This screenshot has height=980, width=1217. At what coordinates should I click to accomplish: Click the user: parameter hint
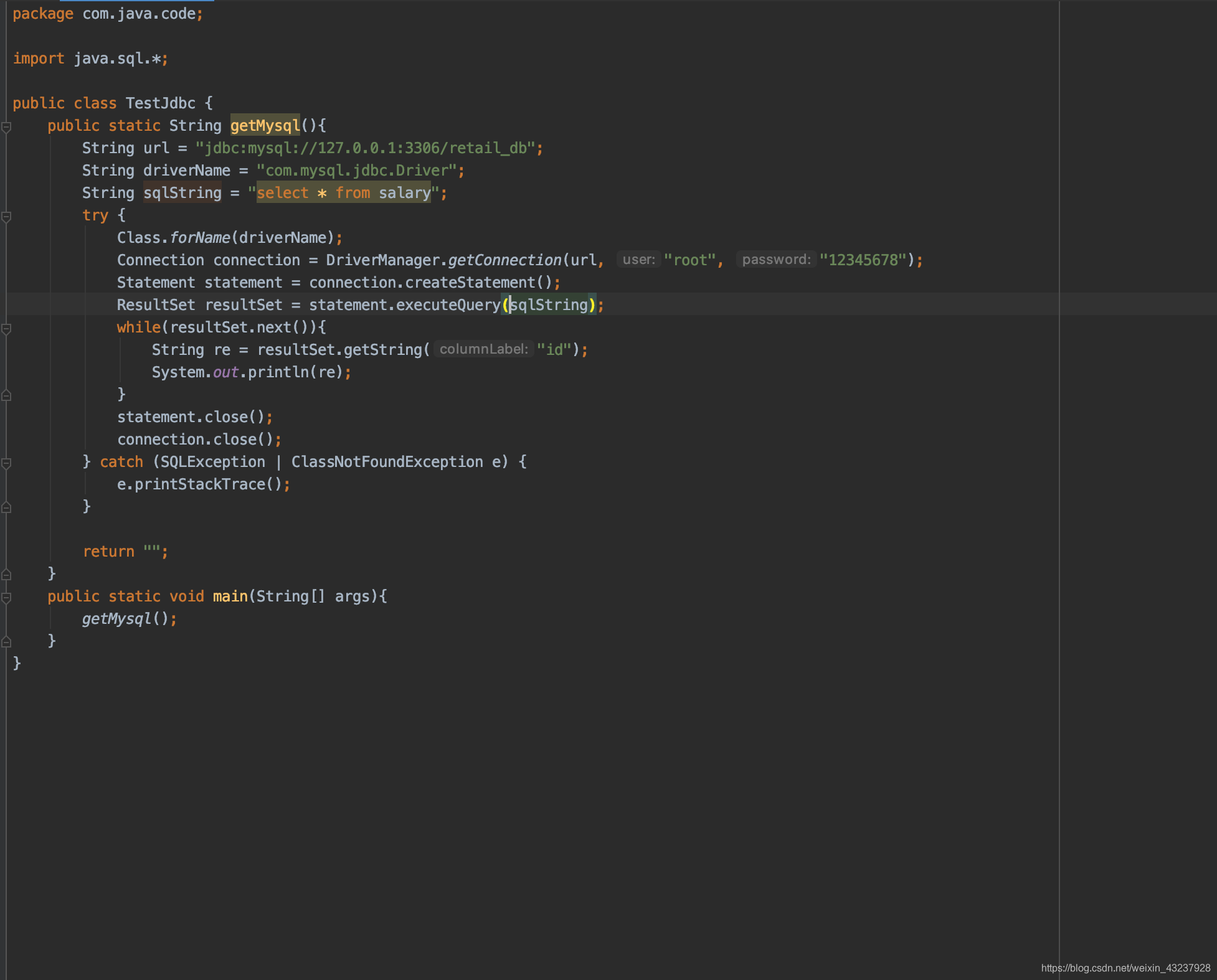[638, 260]
